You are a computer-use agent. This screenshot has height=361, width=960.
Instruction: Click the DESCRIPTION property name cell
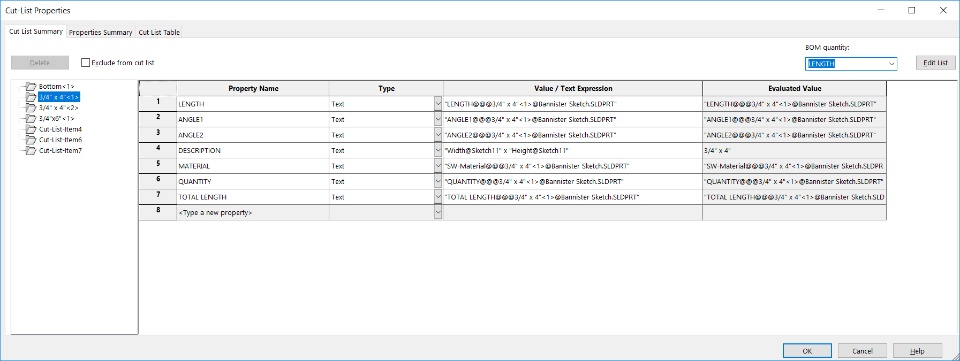[253, 151]
